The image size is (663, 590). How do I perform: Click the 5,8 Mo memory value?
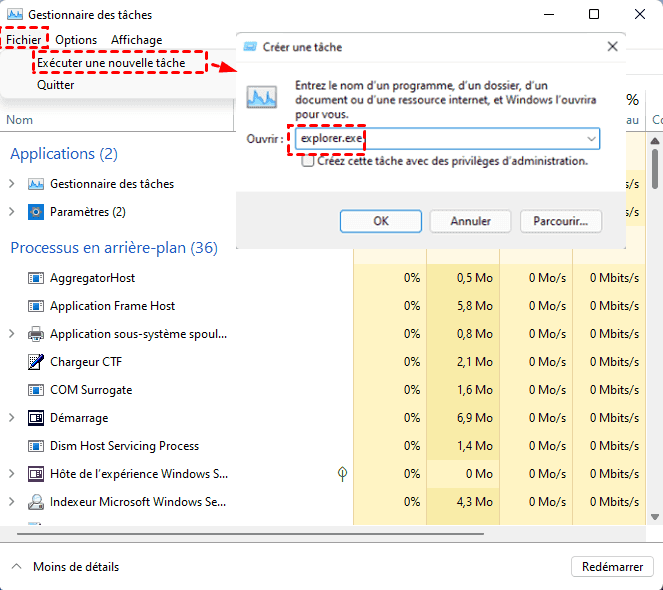click(475, 306)
